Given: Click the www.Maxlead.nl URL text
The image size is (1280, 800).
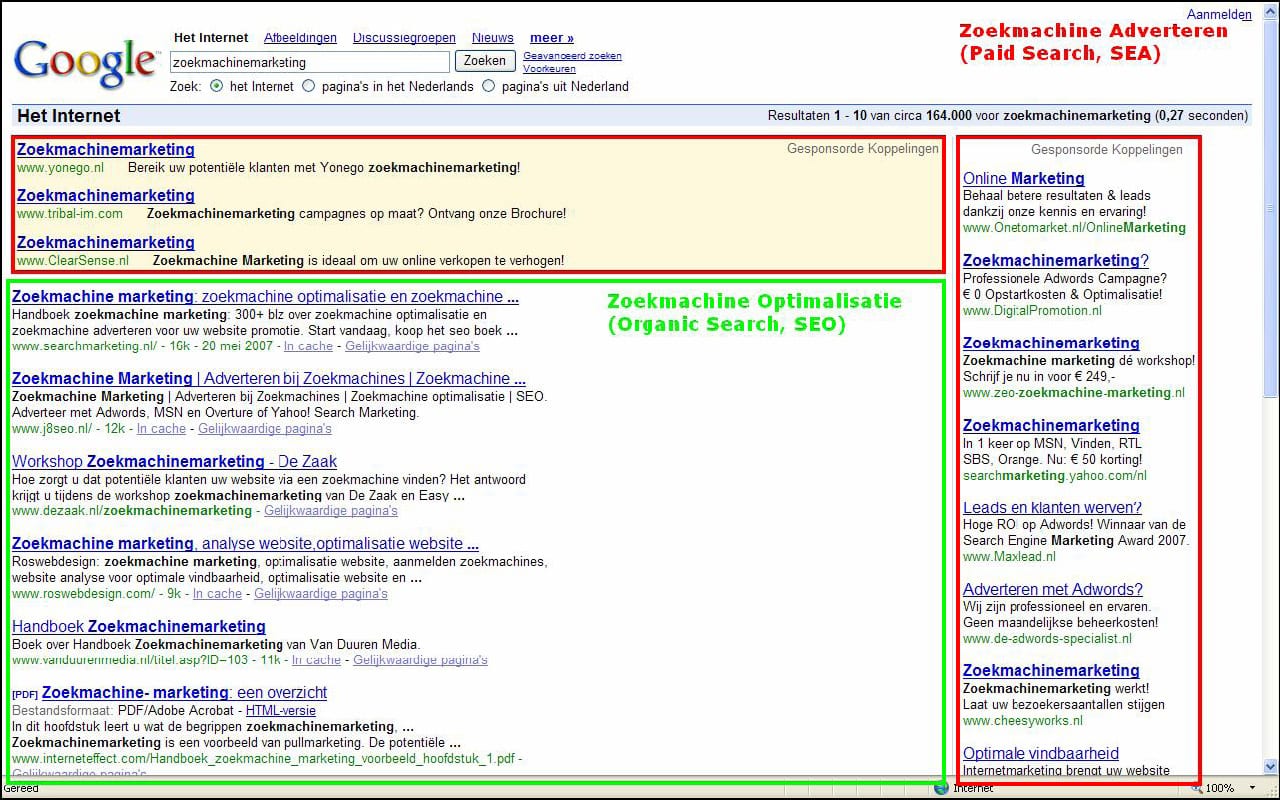Looking at the screenshot, I should tap(1008, 557).
